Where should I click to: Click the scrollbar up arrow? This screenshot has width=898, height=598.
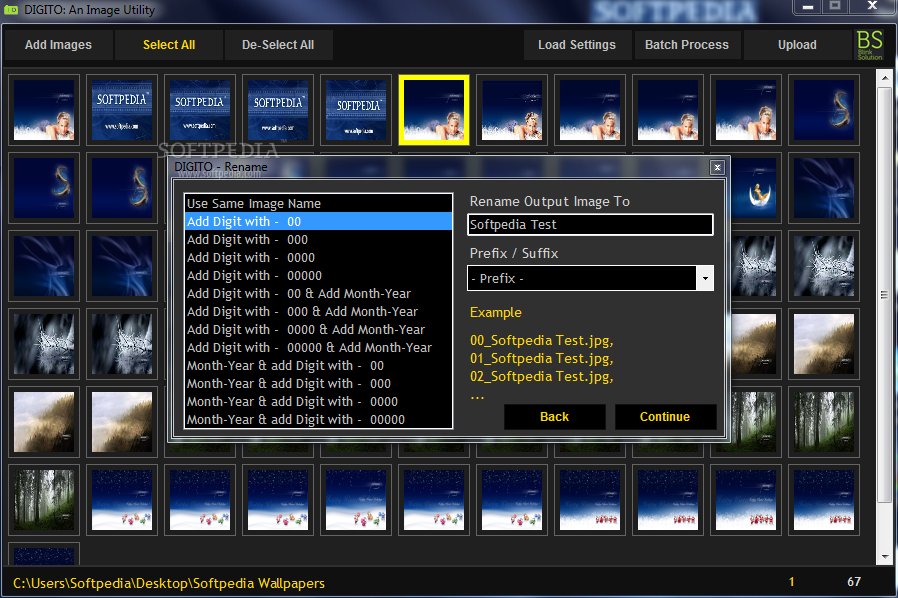click(x=884, y=77)
